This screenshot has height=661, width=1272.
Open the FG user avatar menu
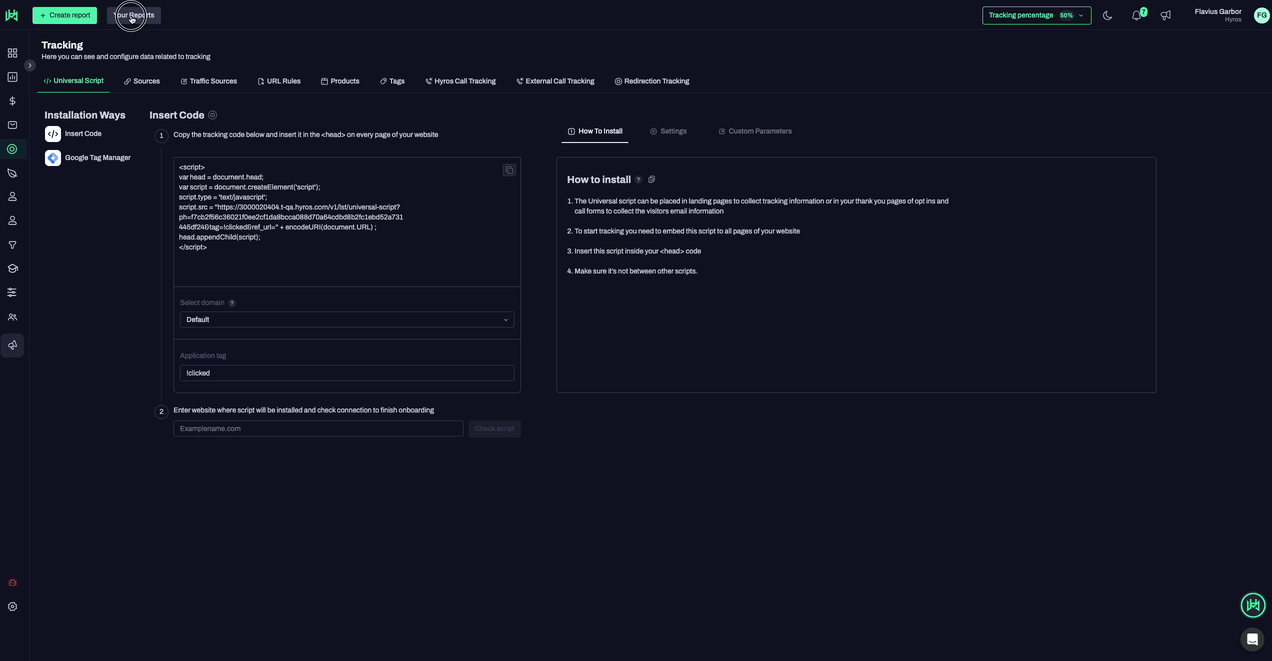pos(1262,15)
